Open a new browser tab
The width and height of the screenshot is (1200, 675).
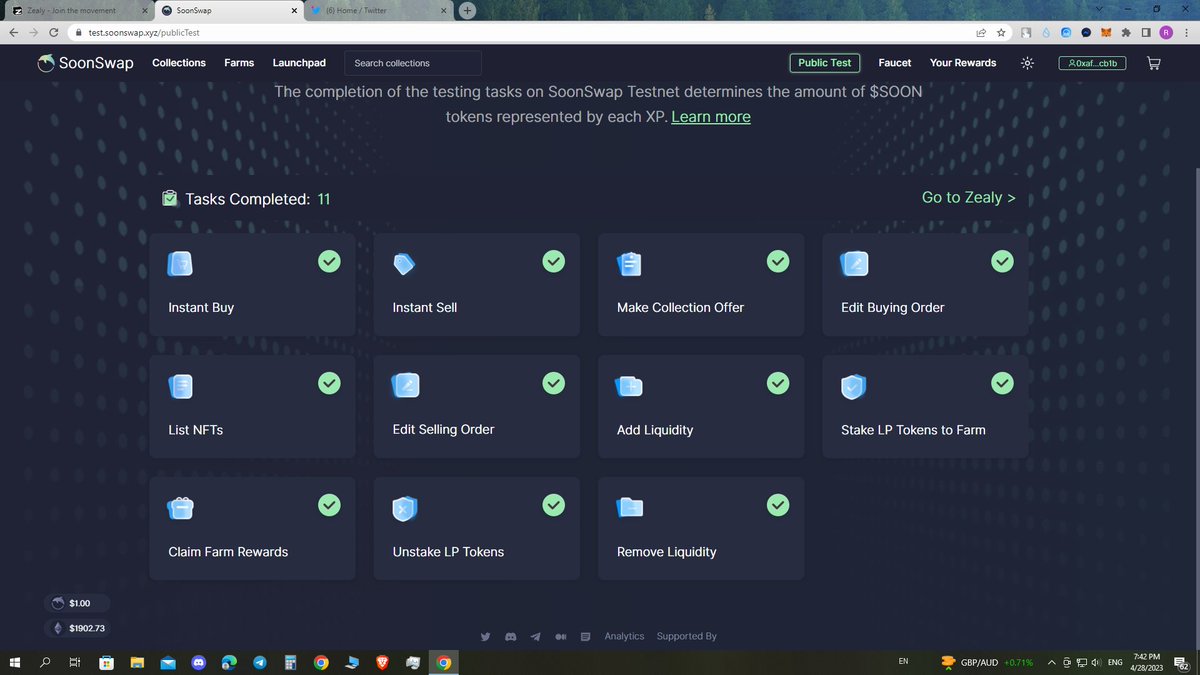(468, 10)
